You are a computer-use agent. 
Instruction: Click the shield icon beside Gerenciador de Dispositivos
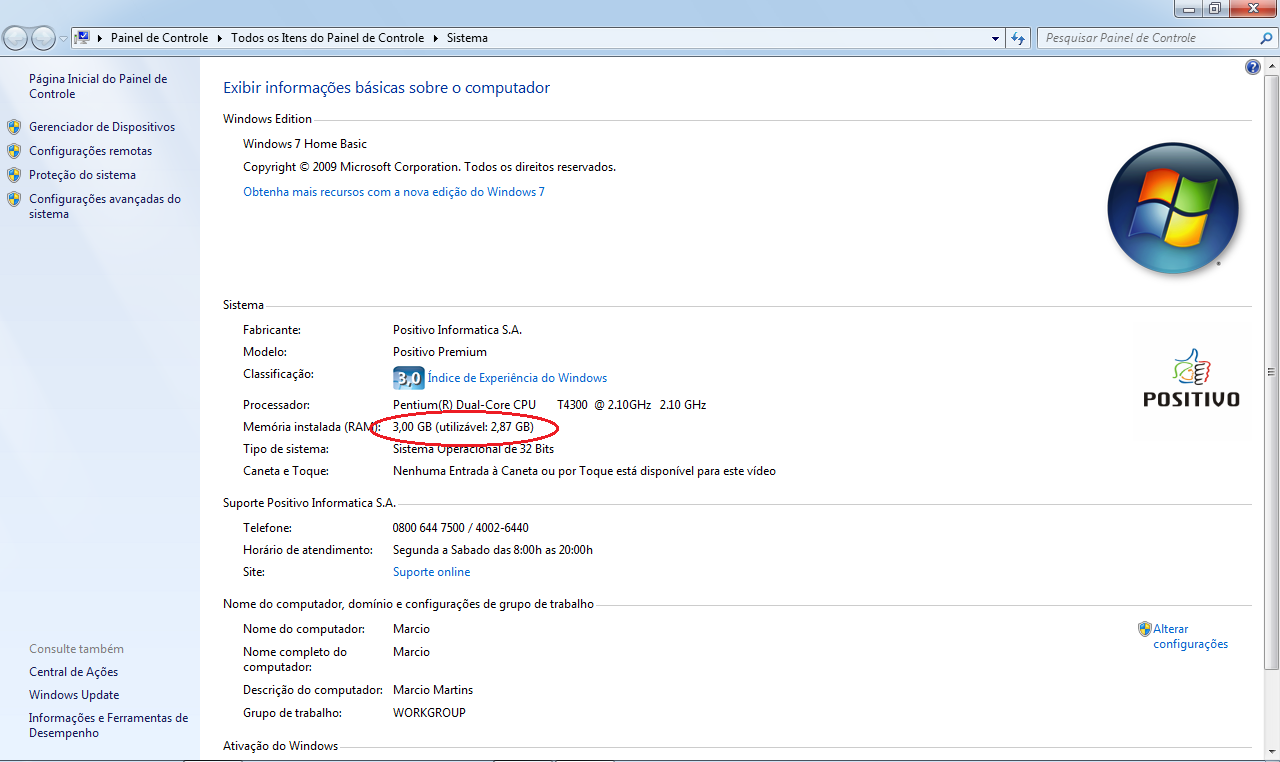coord(14,127)
